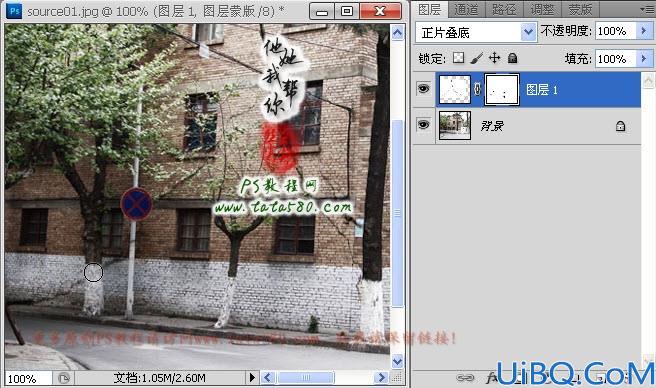
Task: Open the 填充 fill slider arrow
Action: (644, 58)
